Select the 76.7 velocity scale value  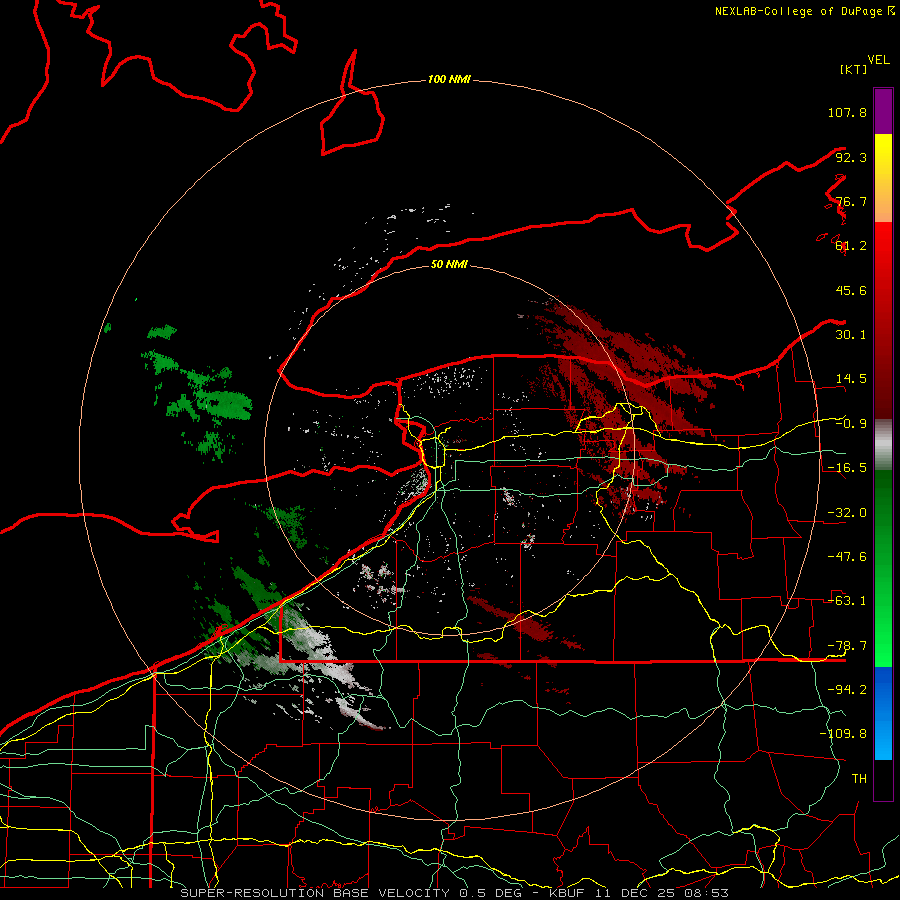(x=851, y=201)
